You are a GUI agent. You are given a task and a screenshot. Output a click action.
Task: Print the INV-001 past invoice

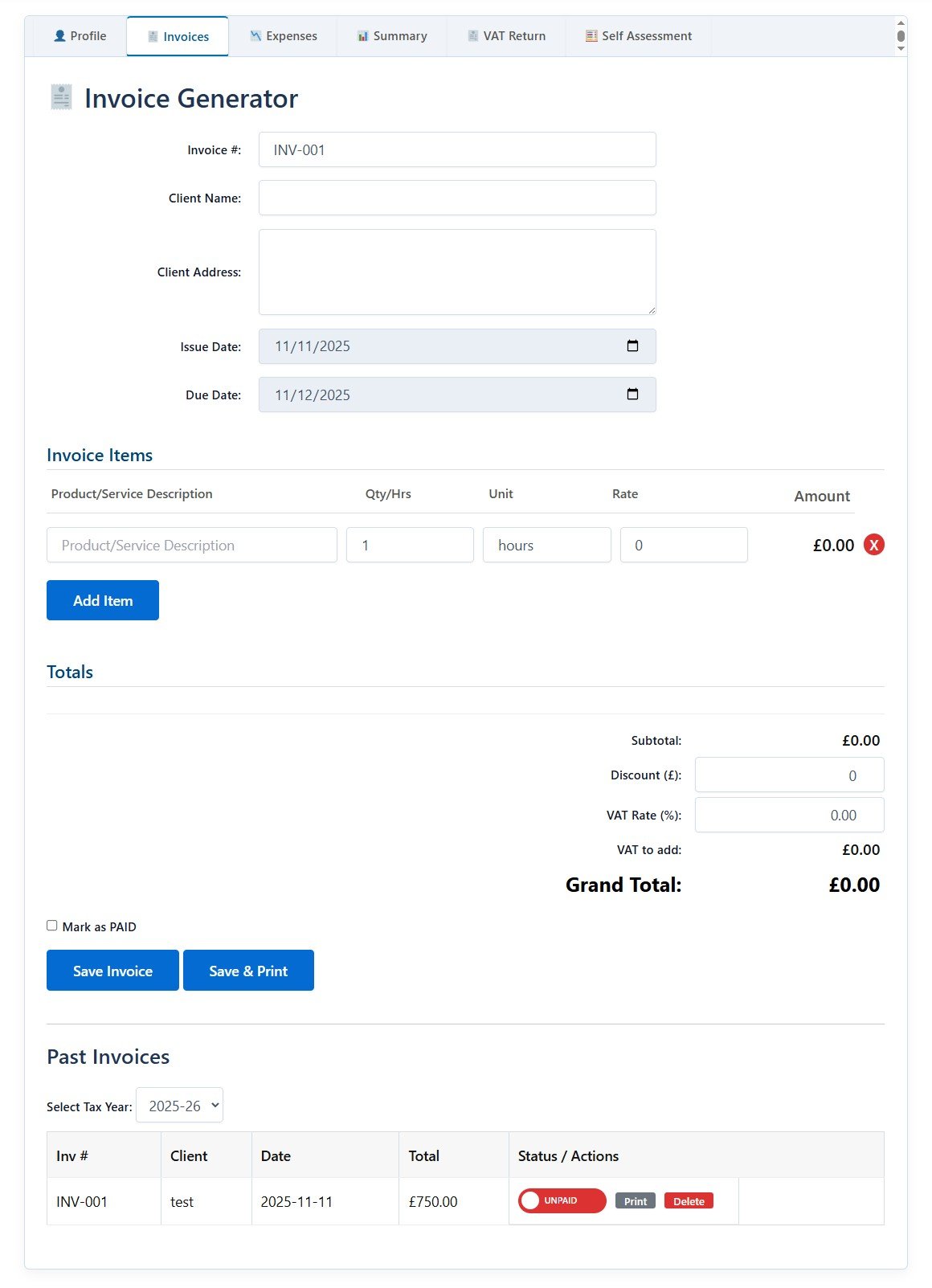(x=636, y=1201)
